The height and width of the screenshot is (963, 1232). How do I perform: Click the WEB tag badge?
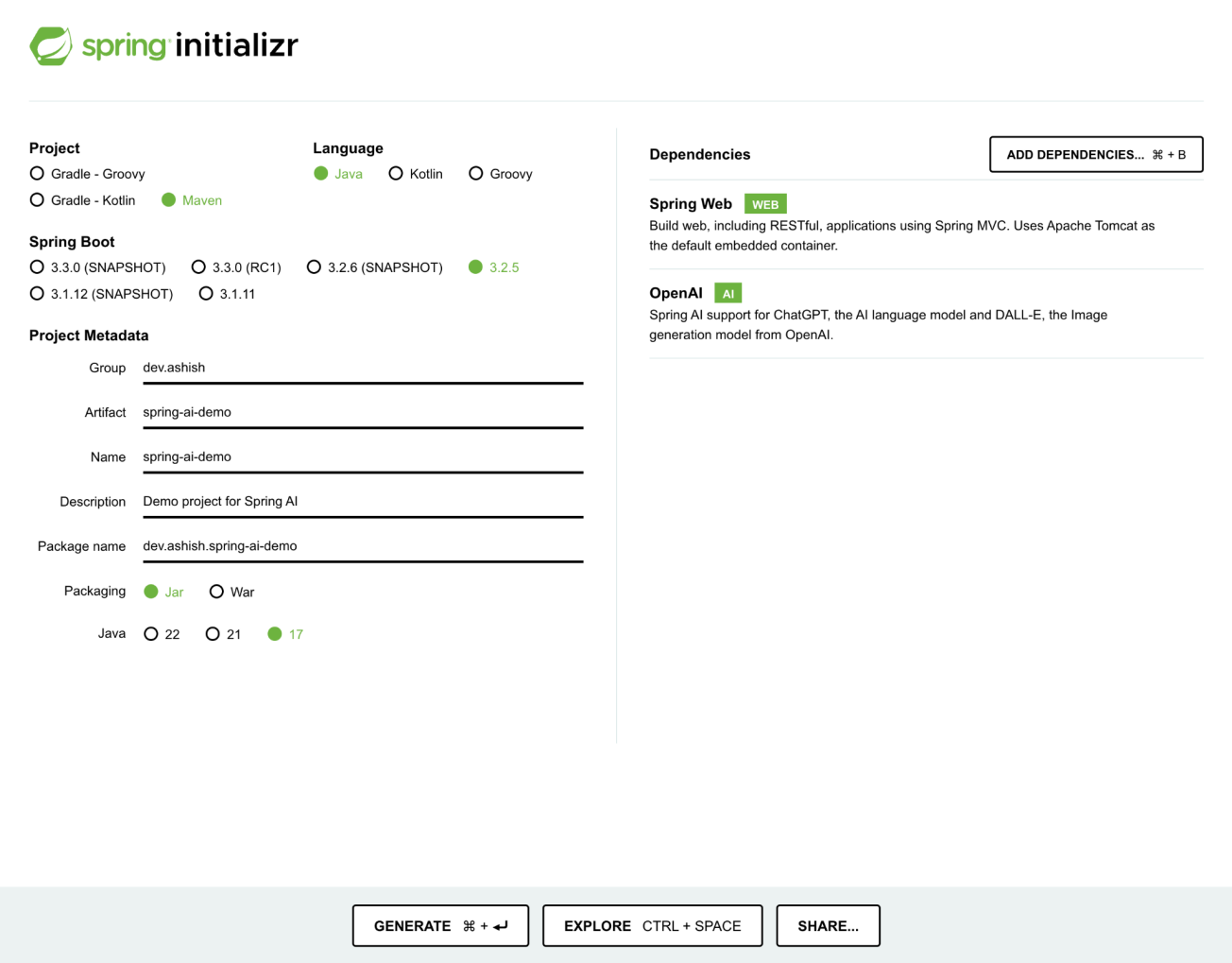765,204
